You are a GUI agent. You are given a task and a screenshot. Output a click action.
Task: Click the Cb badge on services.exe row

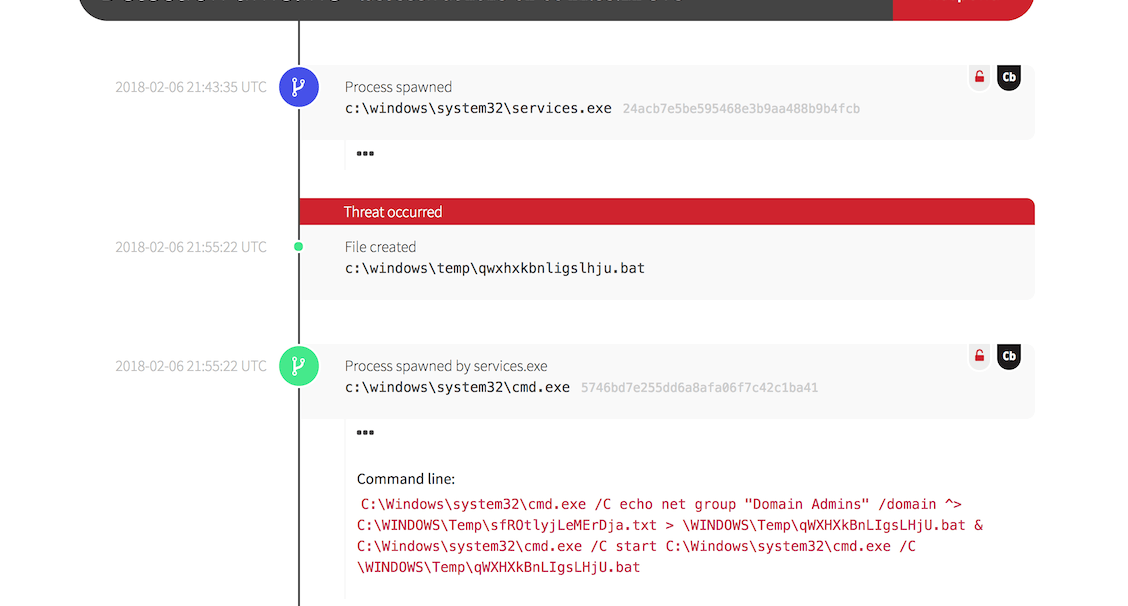pyautogui.click(x=1009, y=77)
